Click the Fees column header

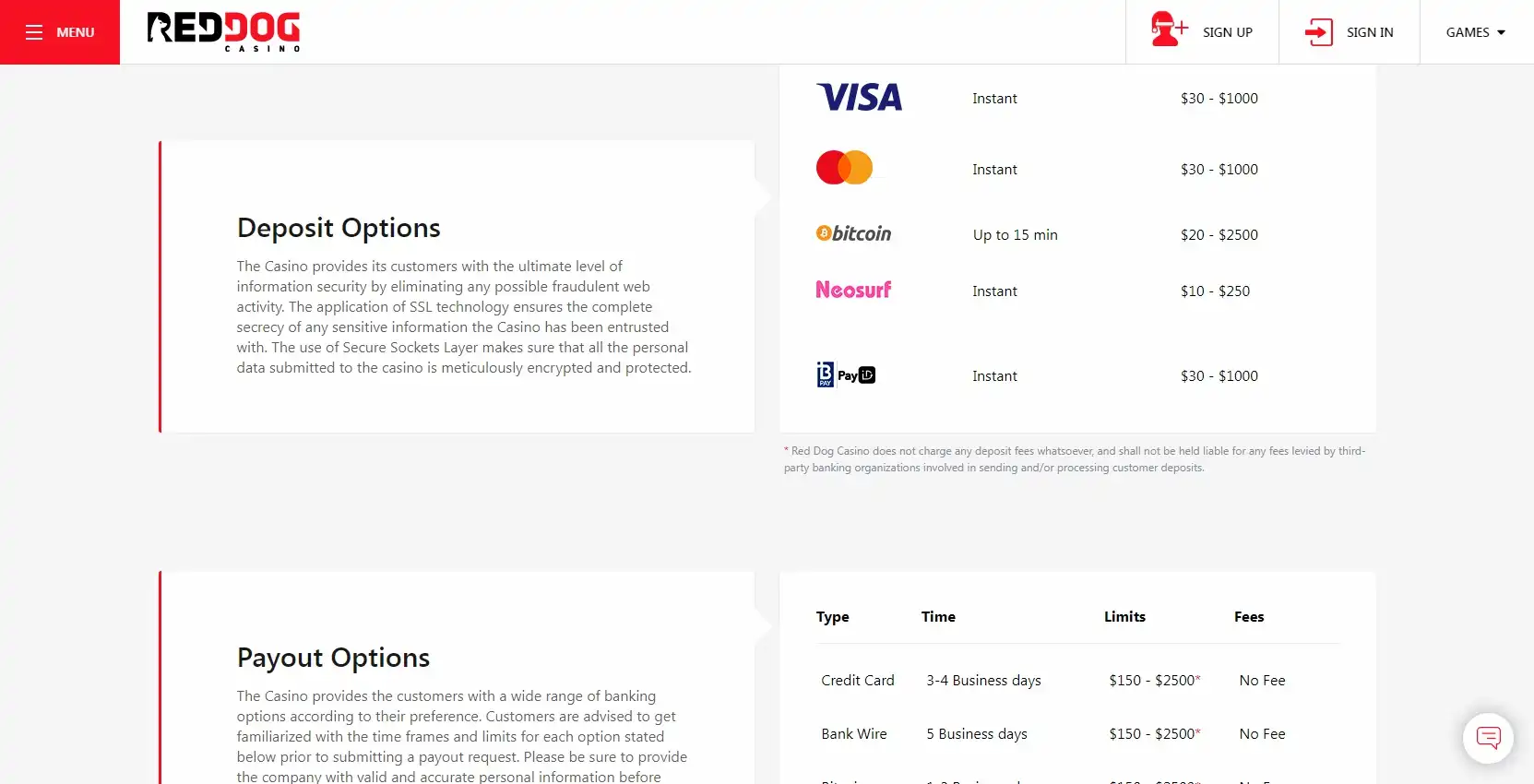pyautogui.click(x=1249, y=617)
